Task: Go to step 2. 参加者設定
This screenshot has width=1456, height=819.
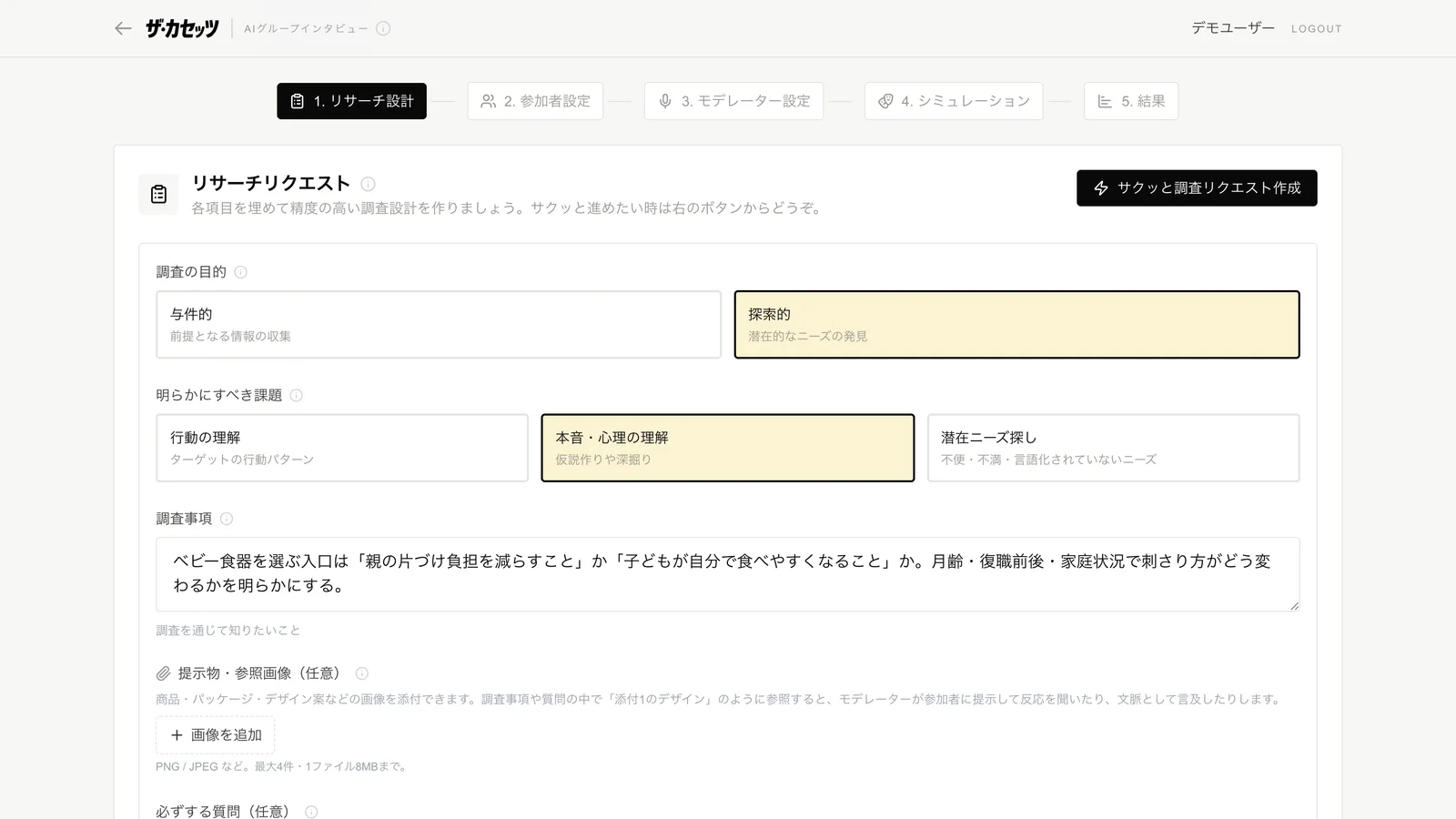Action: pyautogui.click(x=535, y=101)
